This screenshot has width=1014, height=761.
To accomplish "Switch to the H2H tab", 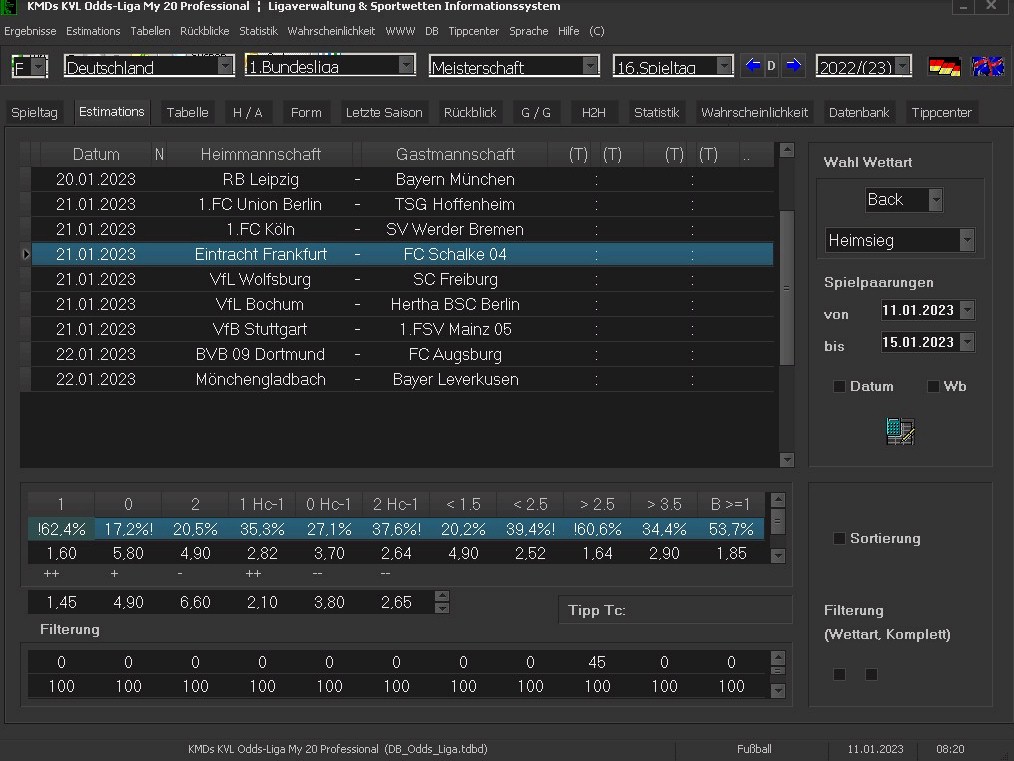I will pyautogui.click(x=594, y=113).
